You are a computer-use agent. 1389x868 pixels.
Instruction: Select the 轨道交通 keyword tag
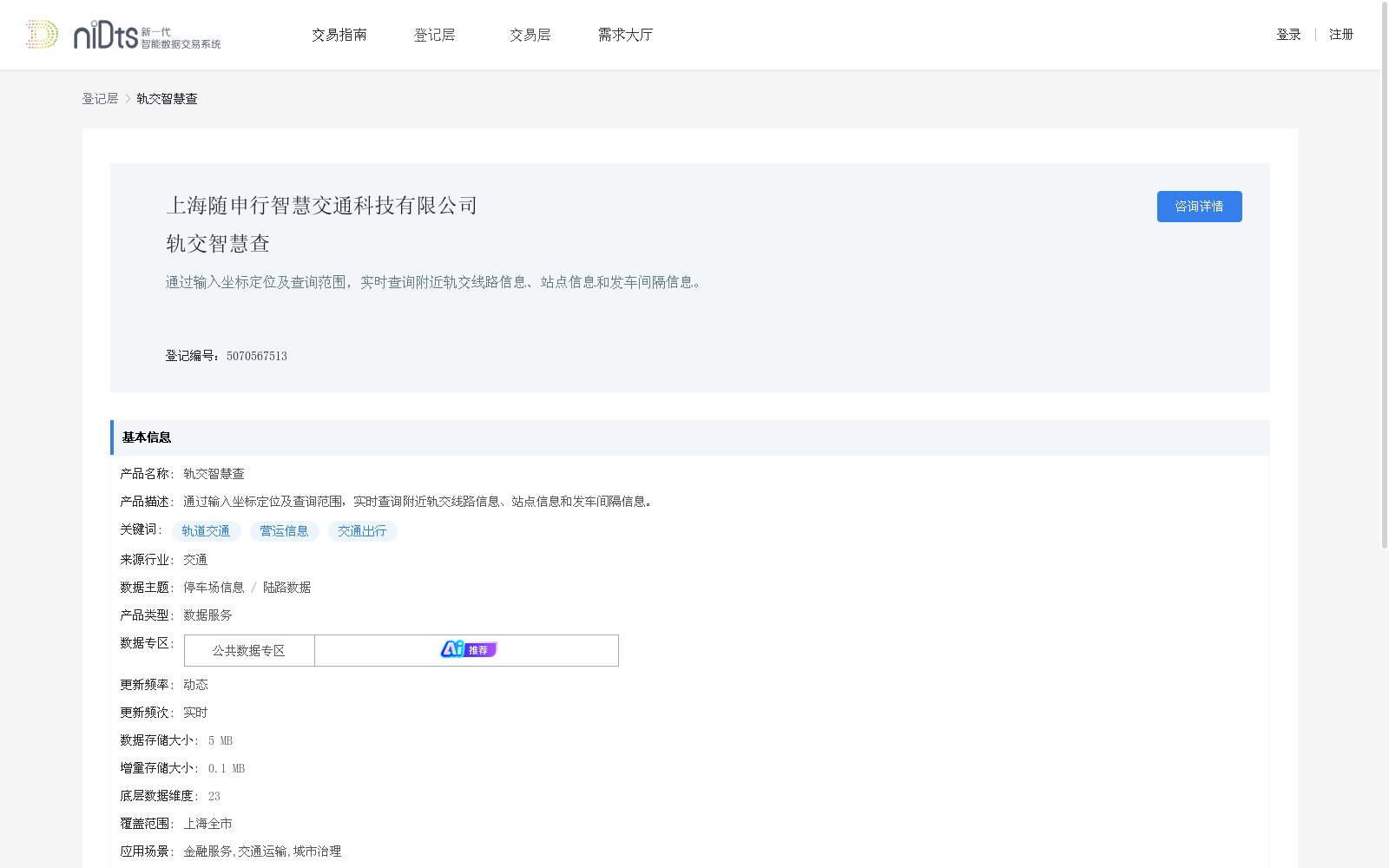coord(206,531)
